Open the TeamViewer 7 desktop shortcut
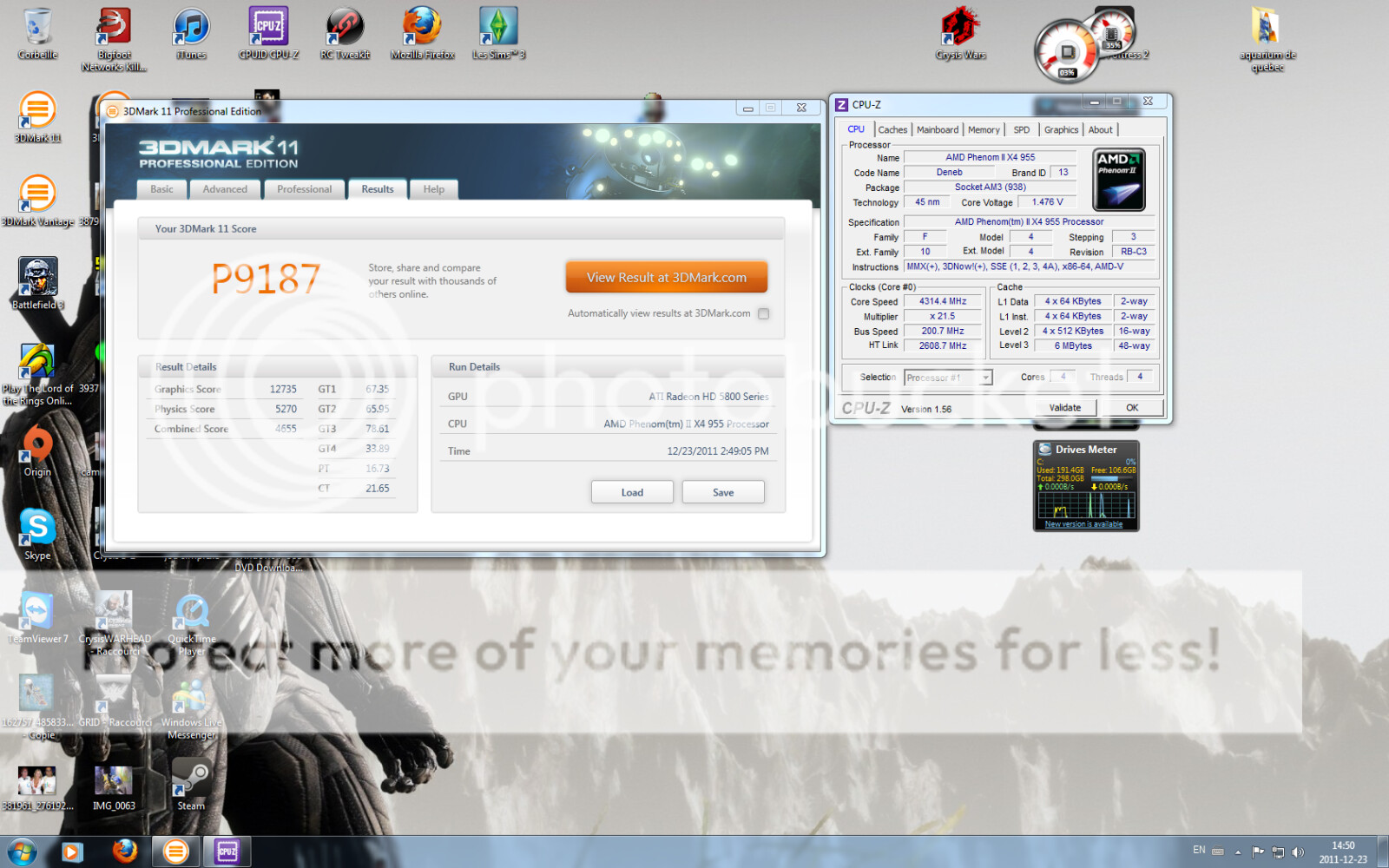Image resolution: width=1389 pixels, height=868 pixels. point(37,613)
